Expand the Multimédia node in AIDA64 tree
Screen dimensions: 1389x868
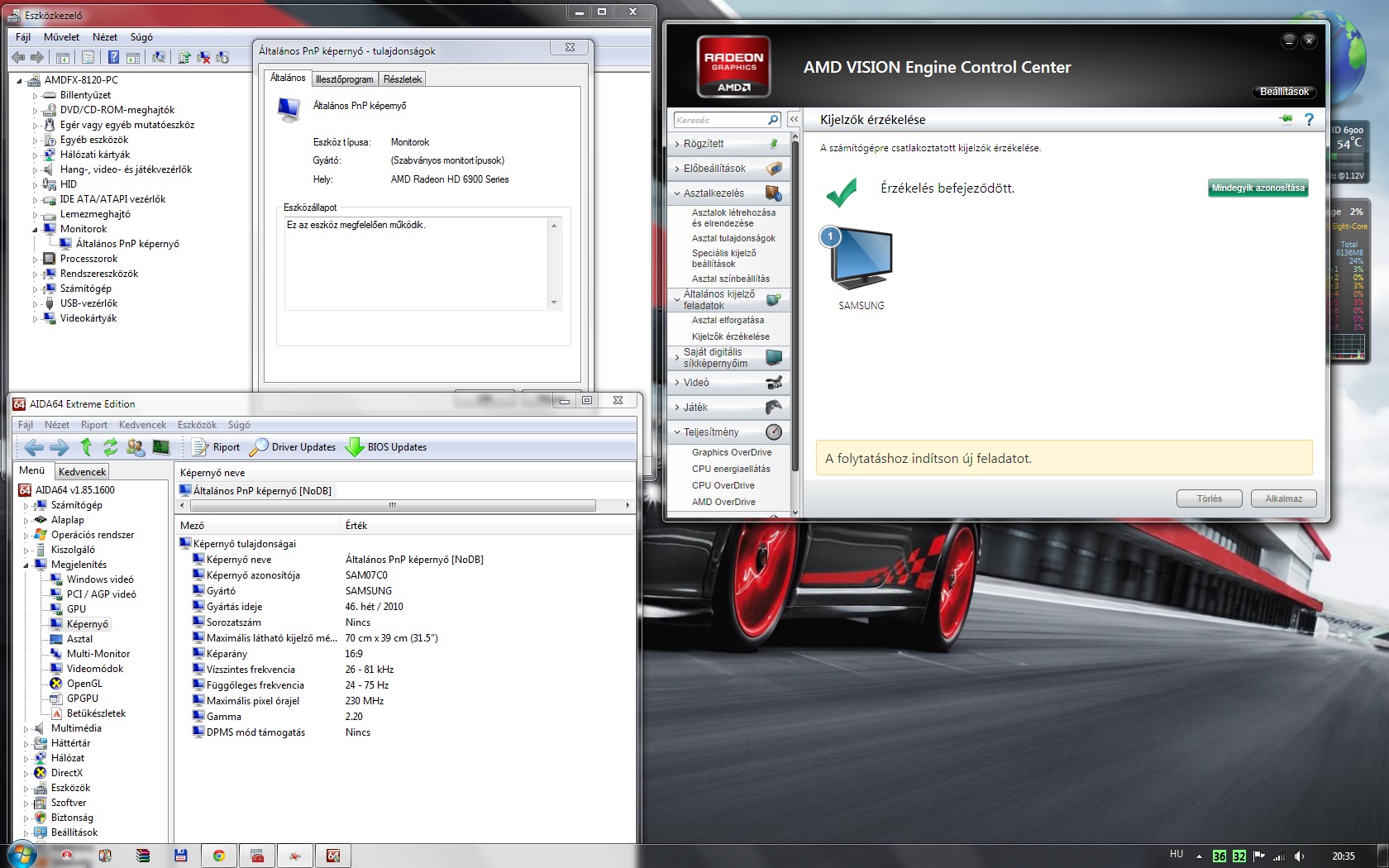point(26,728)
